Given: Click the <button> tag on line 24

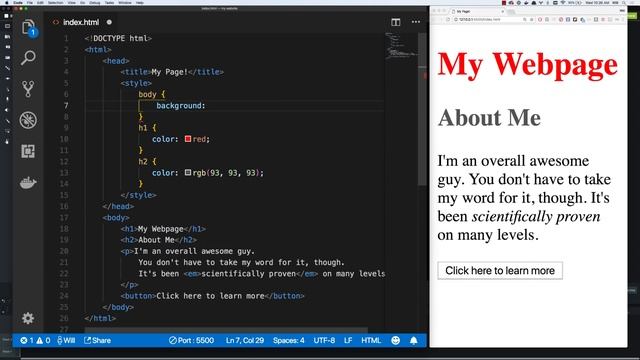Looking at the screenshot, I should point(138,296).
